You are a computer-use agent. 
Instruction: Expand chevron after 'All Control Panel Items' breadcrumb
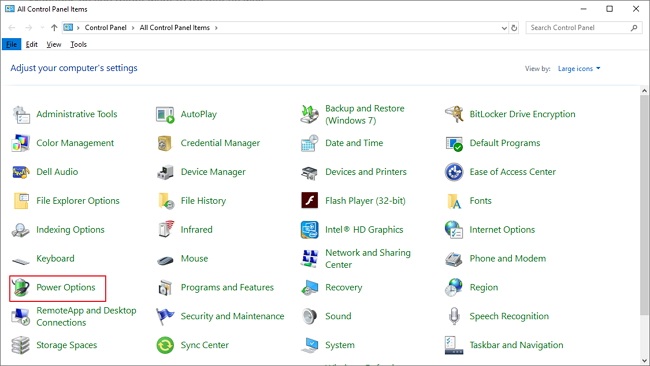coord(216,28)
